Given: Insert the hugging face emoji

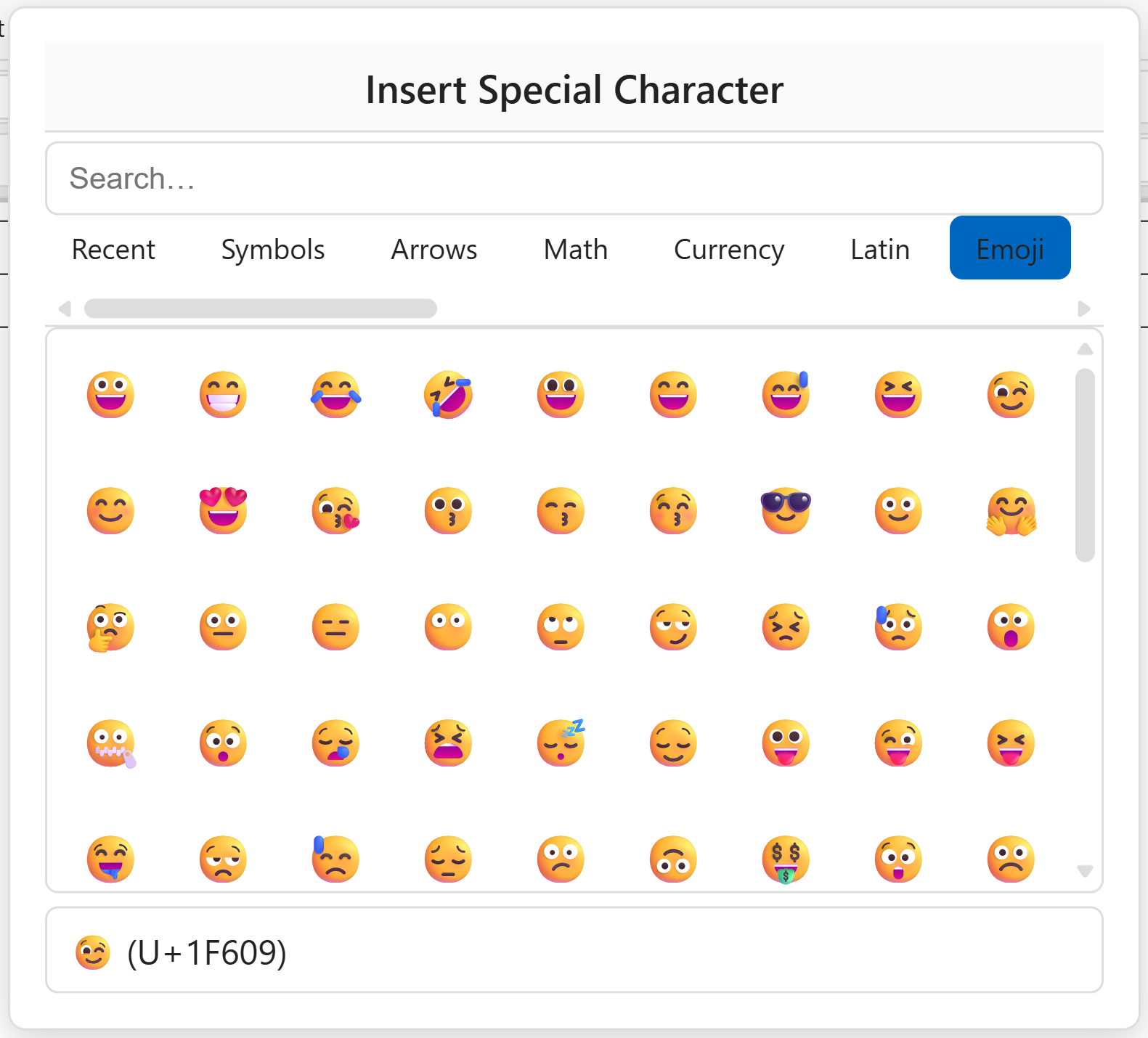Looking at the screenshot, I should click(x=1011, y=510).
